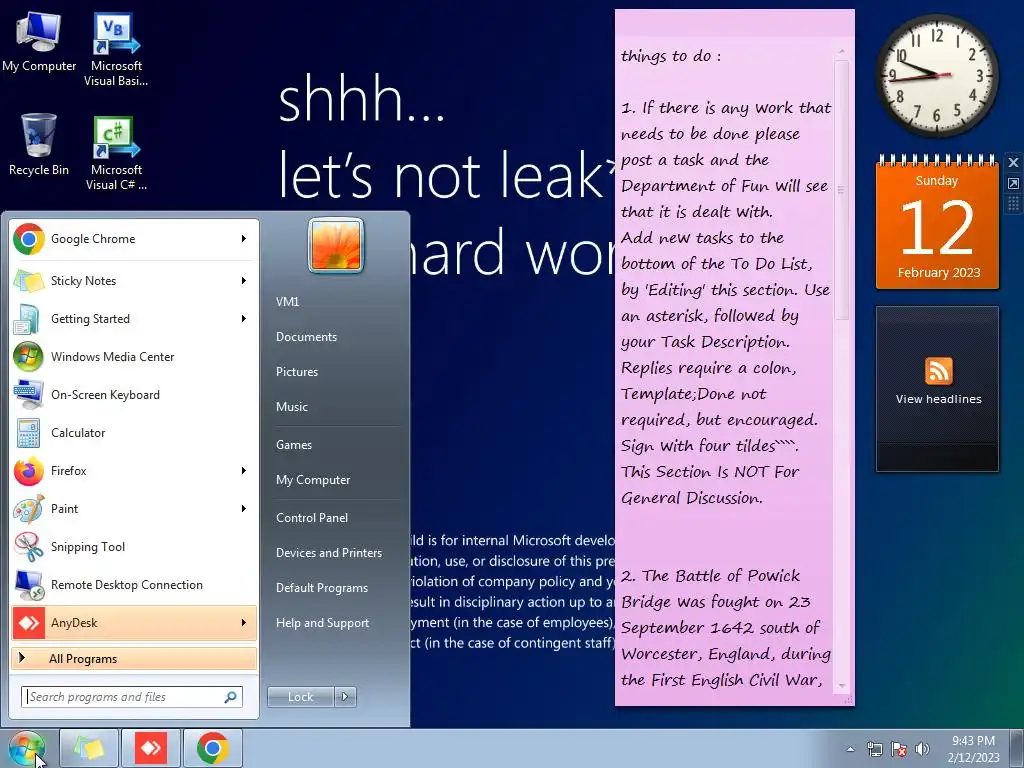Toggle larger size of calendar gadget
1024x768 pixels.
[x=1013, y=184]
